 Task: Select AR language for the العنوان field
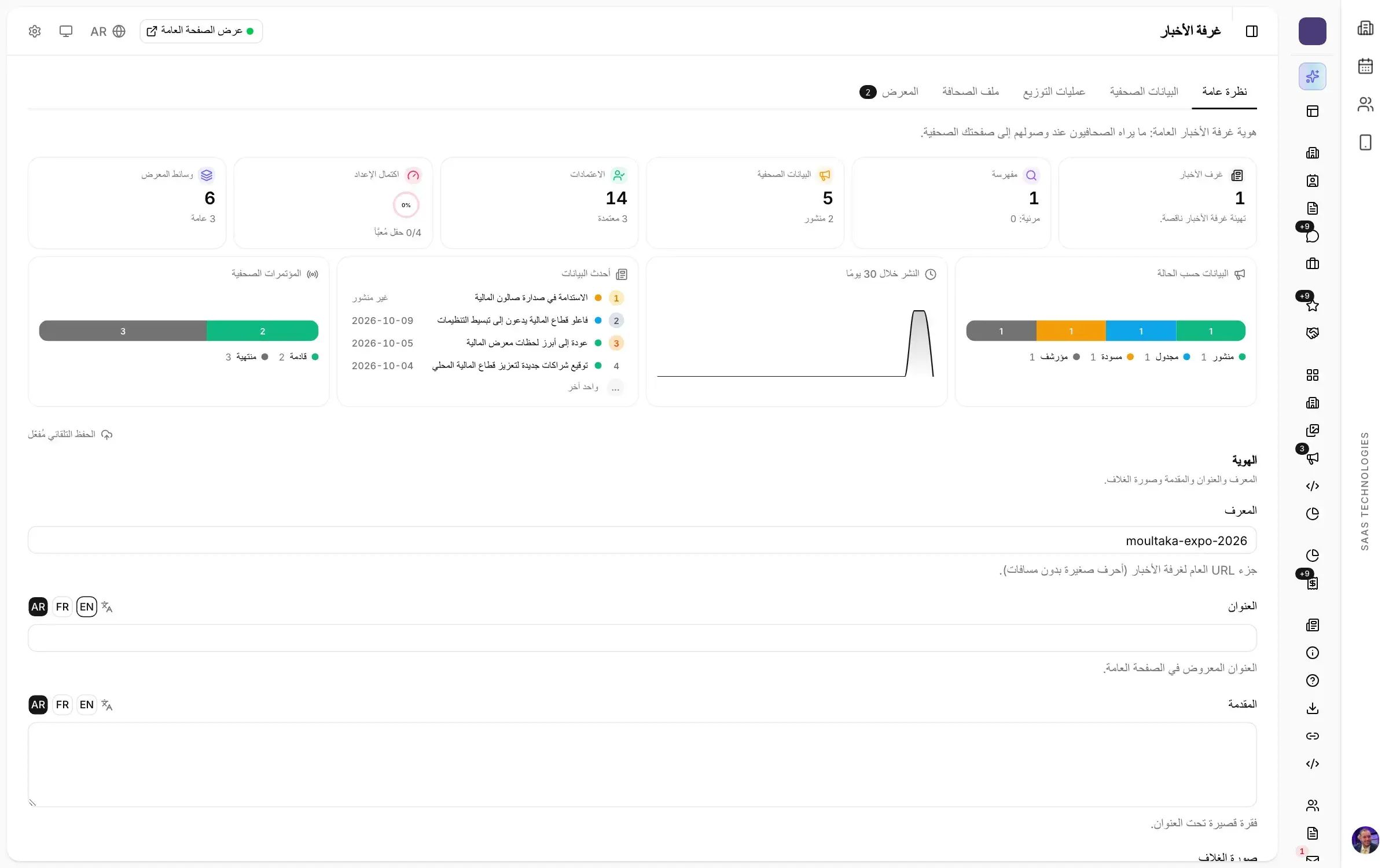pos(38,606)
